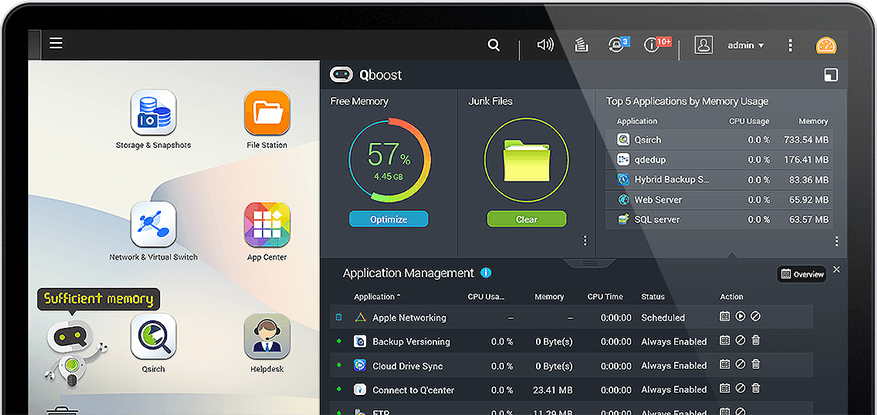Screen dimensions: 877x415
Task: Click the search magnifier in top bar
Action: [494, 45]
